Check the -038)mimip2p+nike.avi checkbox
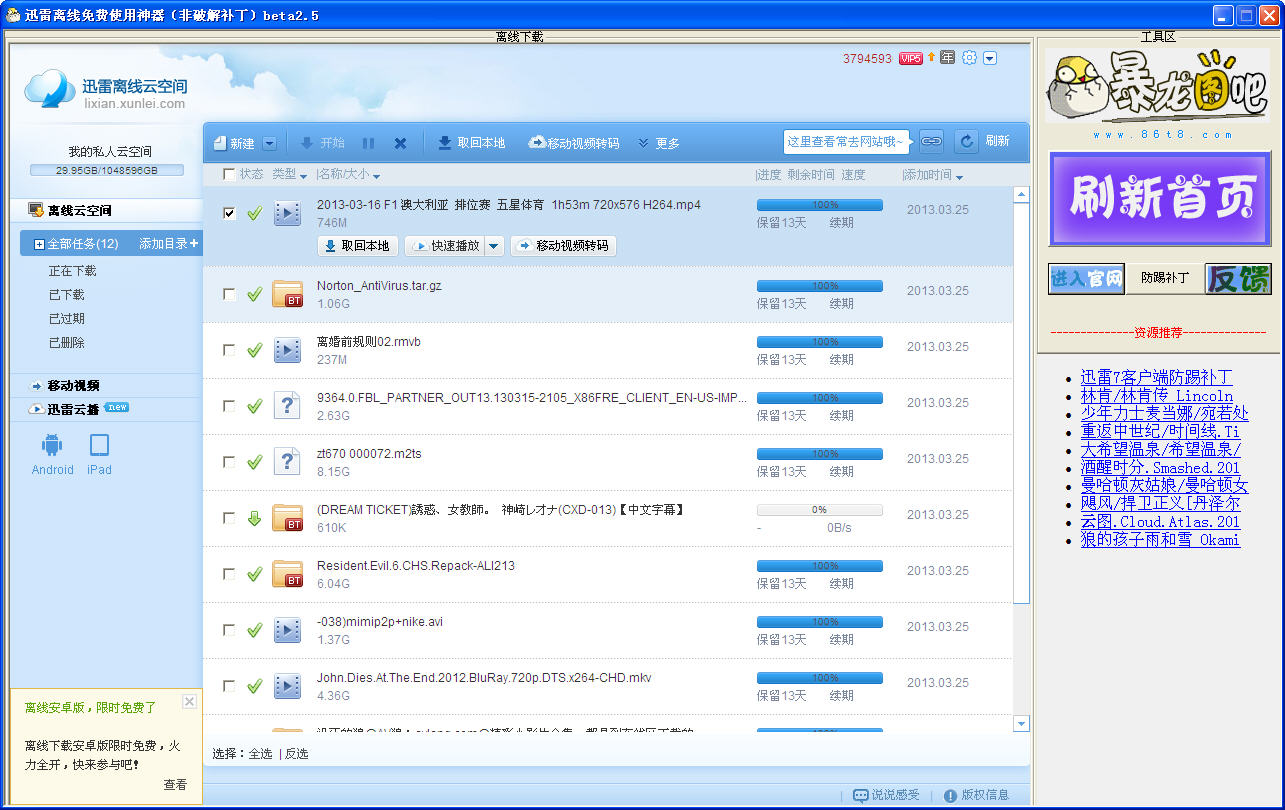 click(x=229, y=630)
